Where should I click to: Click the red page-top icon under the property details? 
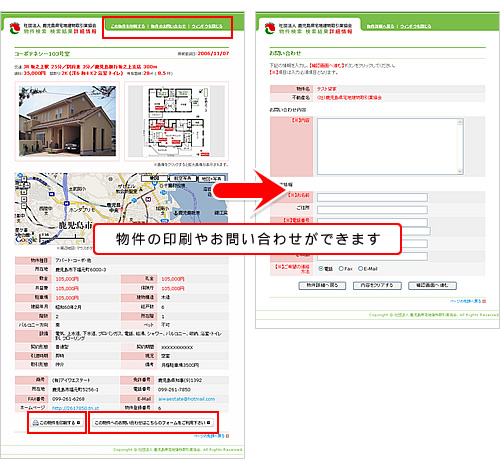(228, 436)
